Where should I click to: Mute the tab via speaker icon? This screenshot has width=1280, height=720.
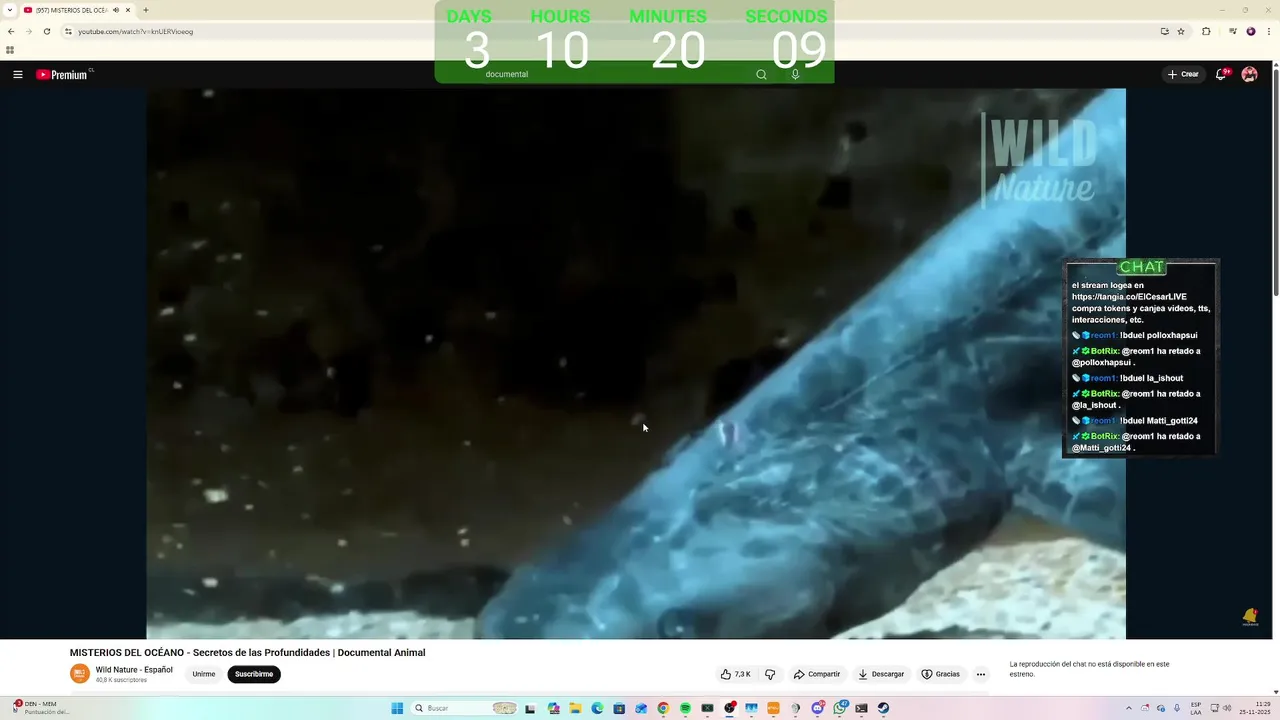point(116,10)
